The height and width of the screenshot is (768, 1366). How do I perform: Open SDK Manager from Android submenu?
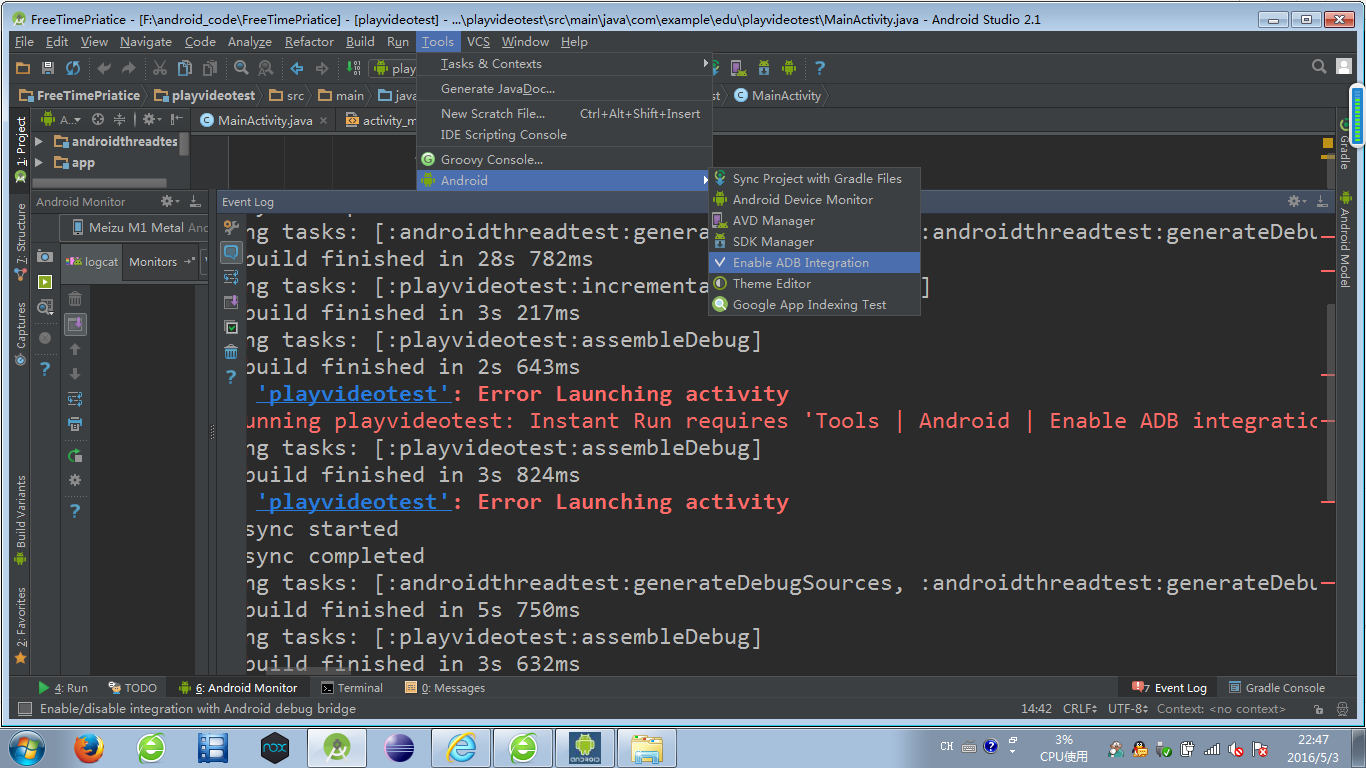814,242
